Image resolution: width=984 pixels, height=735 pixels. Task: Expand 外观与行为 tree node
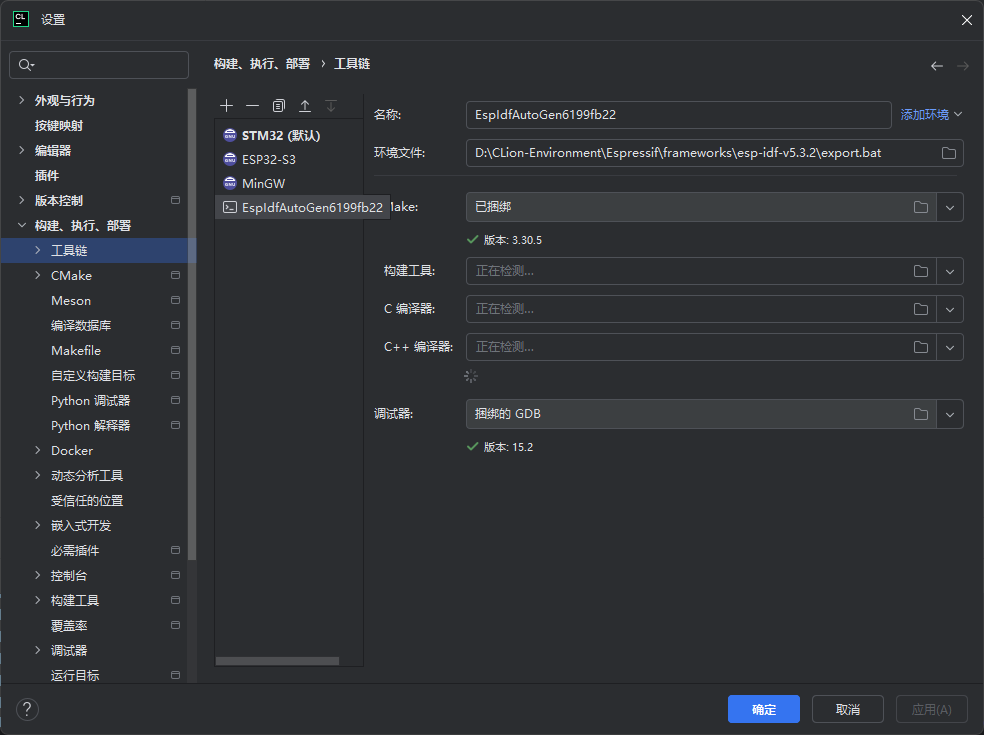point(22,100)
